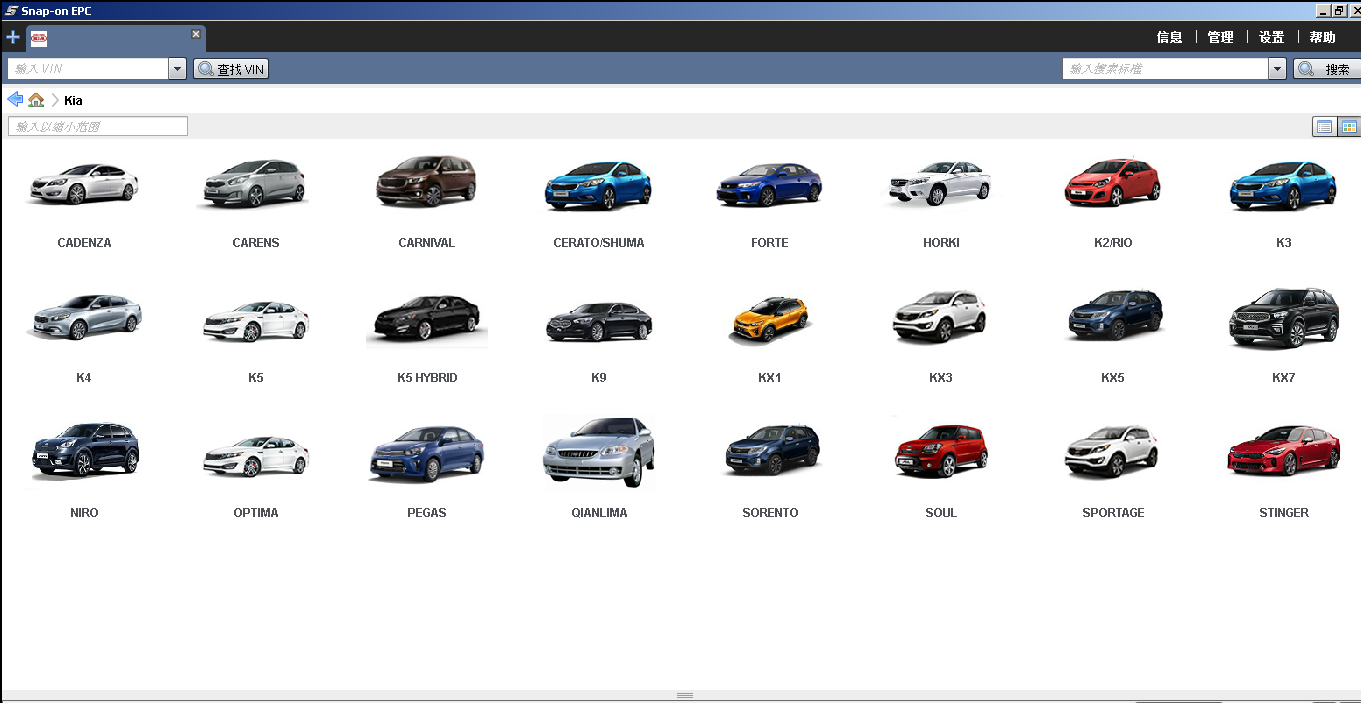Image resolution: width=1361 pixels, height=703 pixels.
Task: Expand the search criteria dropdown arrow
Action: (x=1277, y=69)
